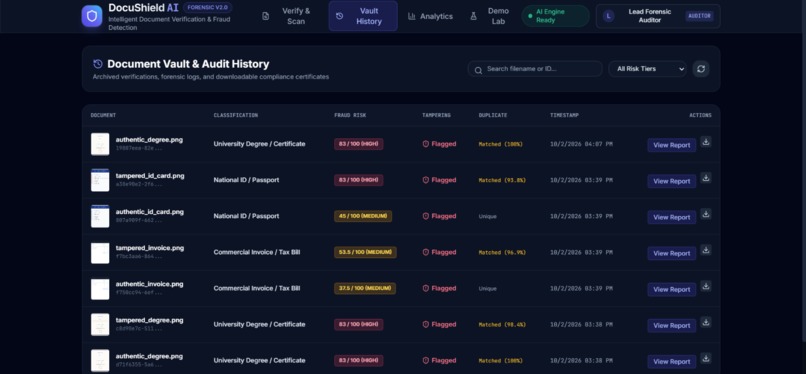Click the 37.5 / 100 (MEDIUM) risk badge
The height and width of the screenshot is (374, 806).
(365, 288)
